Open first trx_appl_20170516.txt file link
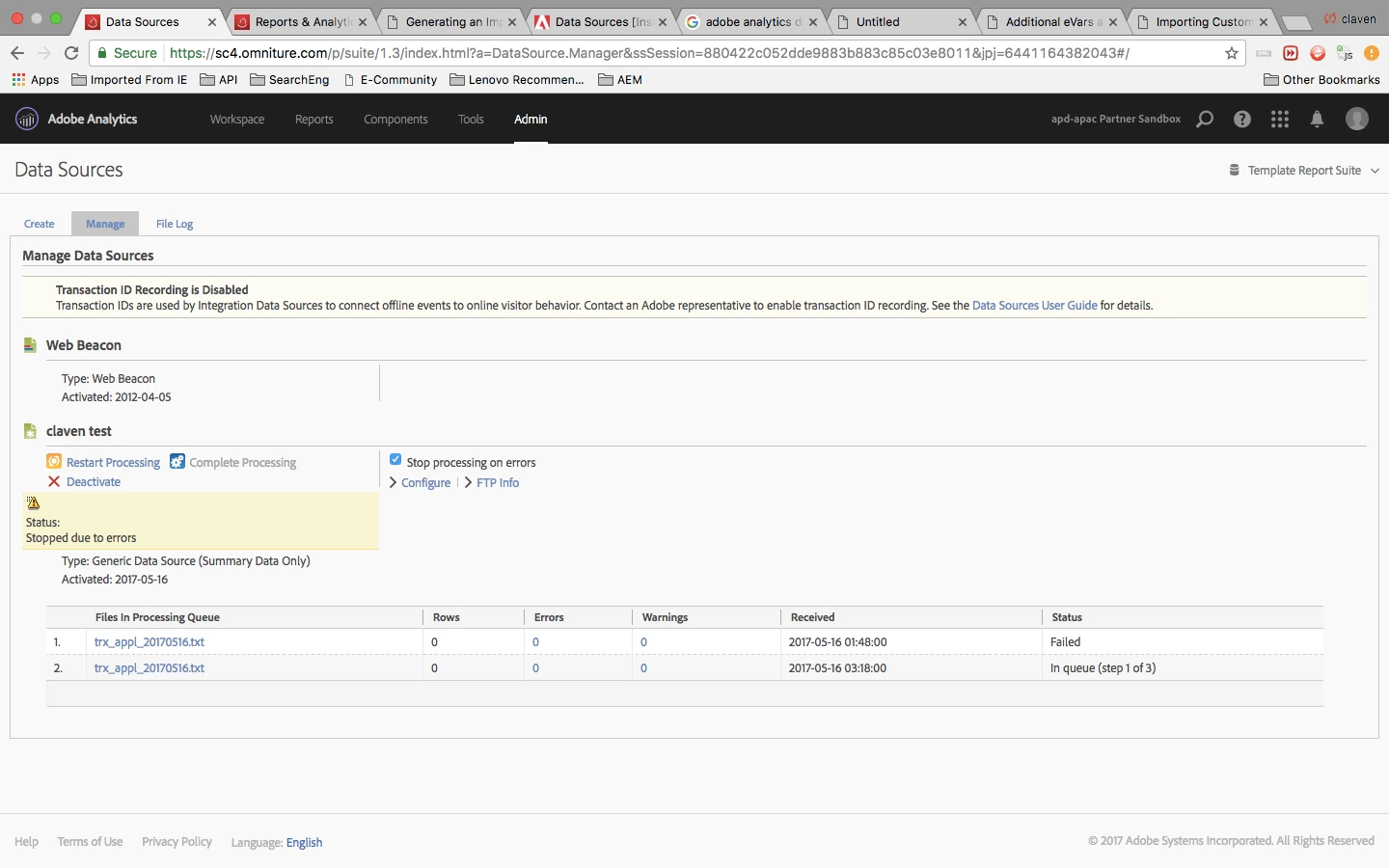Viewport: 1389px width, 868px height. click(x=150, y=641)
